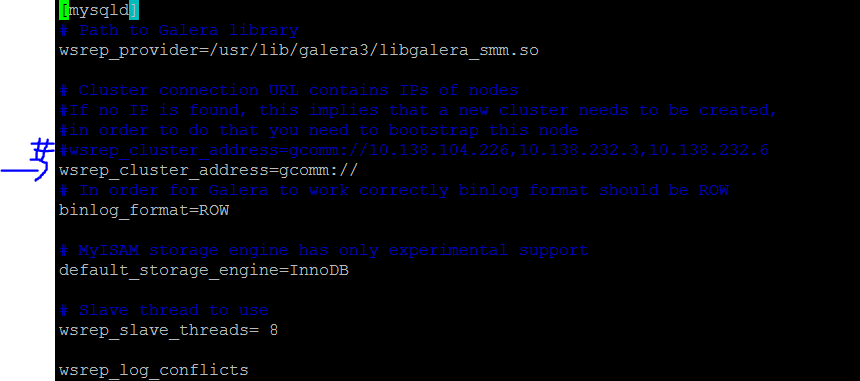Click the empty gcomm:// cluster address line
860x381 pixels.
(x=208, y=170)
